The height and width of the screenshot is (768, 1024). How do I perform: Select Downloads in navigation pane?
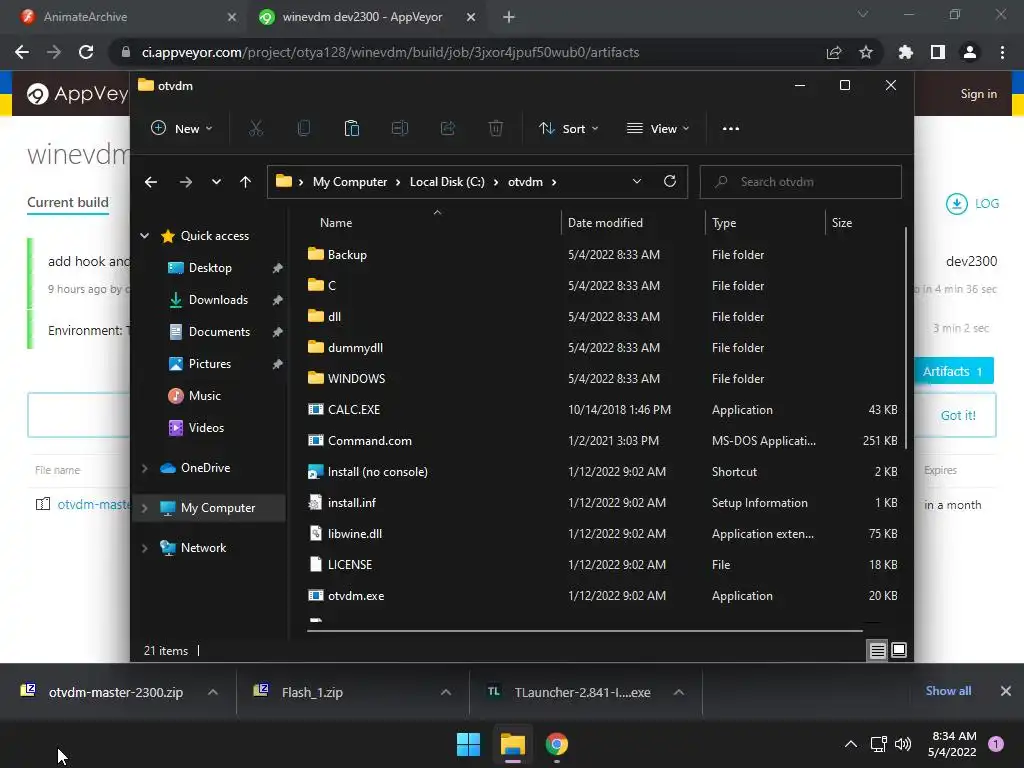[x=217, y=300]
